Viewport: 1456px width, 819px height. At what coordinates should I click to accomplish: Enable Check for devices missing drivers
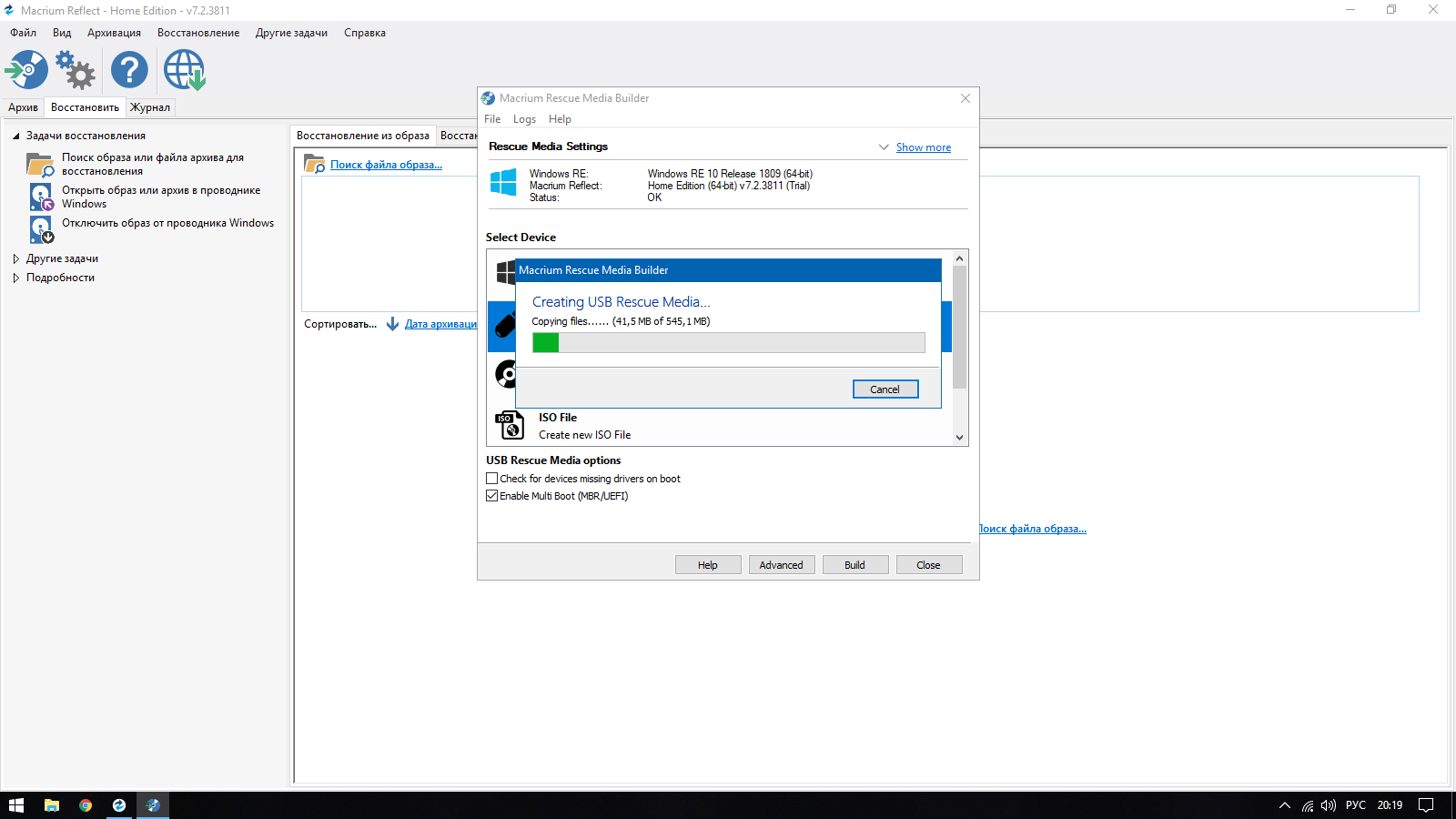coord(492,479)
